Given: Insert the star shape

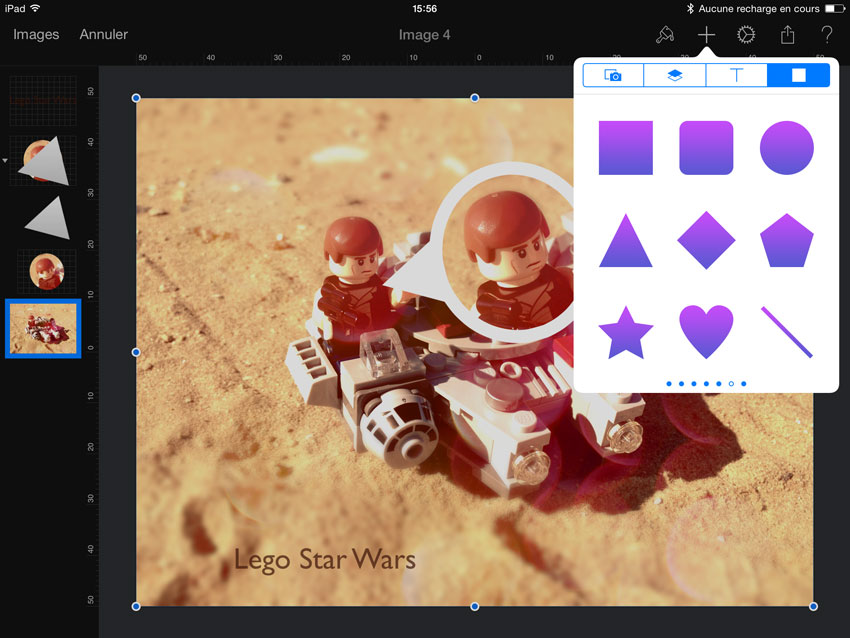Looking at the screenshot, I should pos(626,332).
